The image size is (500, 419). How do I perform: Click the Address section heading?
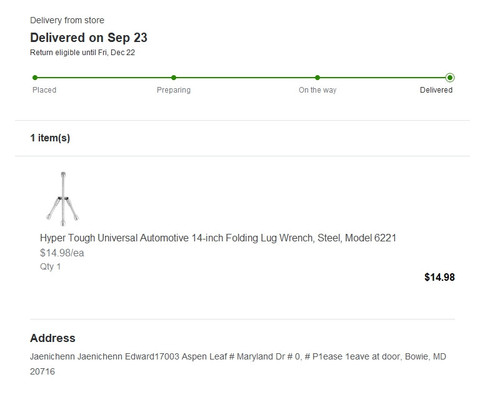(x=53, y=338)
